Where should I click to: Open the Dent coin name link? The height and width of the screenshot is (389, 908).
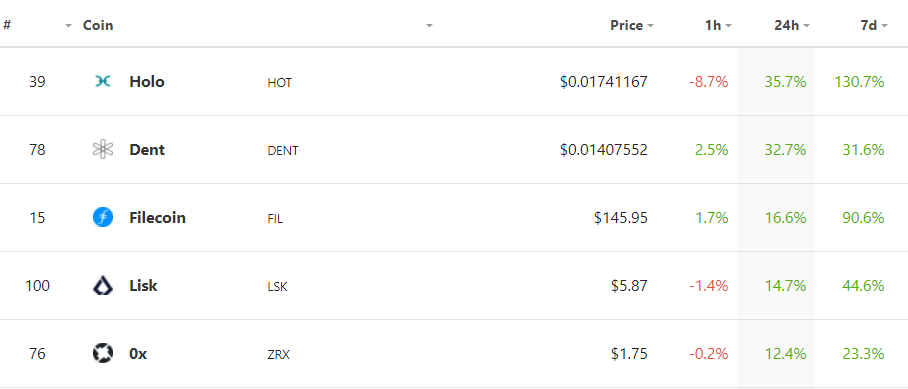coord(147,149)
